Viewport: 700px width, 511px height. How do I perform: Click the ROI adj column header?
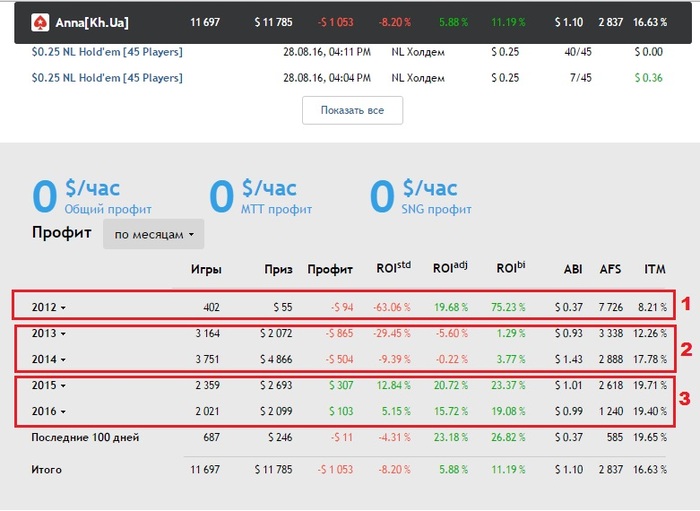click(449, 268)
